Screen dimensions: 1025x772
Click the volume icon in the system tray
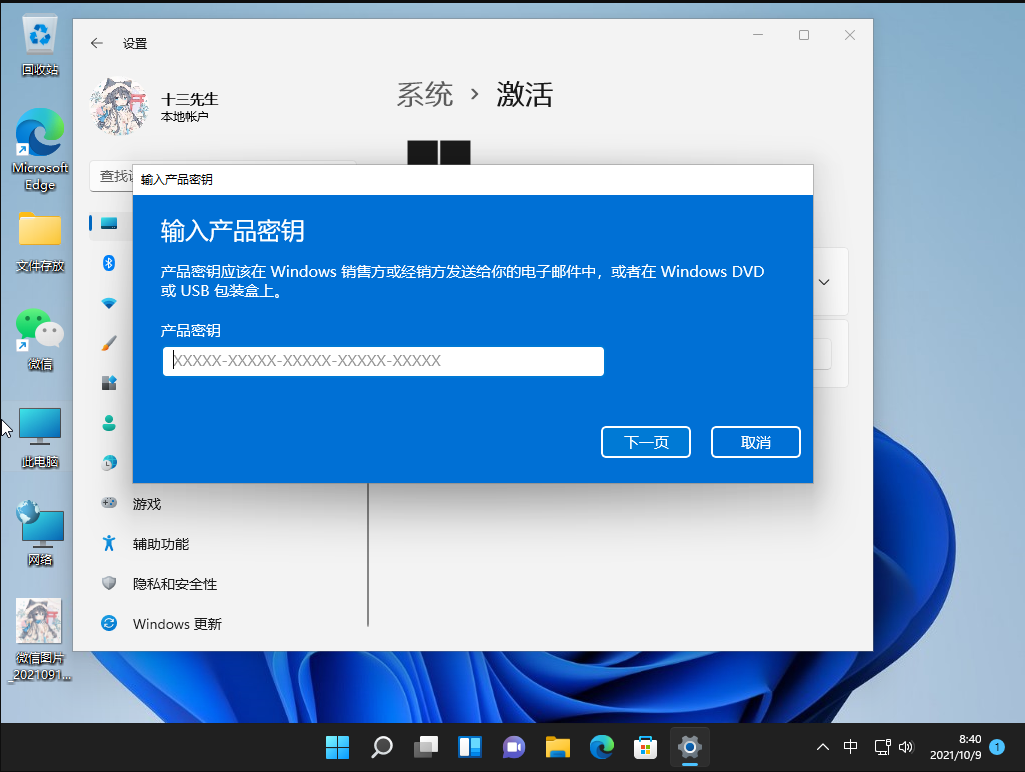[x=906, y=746]
